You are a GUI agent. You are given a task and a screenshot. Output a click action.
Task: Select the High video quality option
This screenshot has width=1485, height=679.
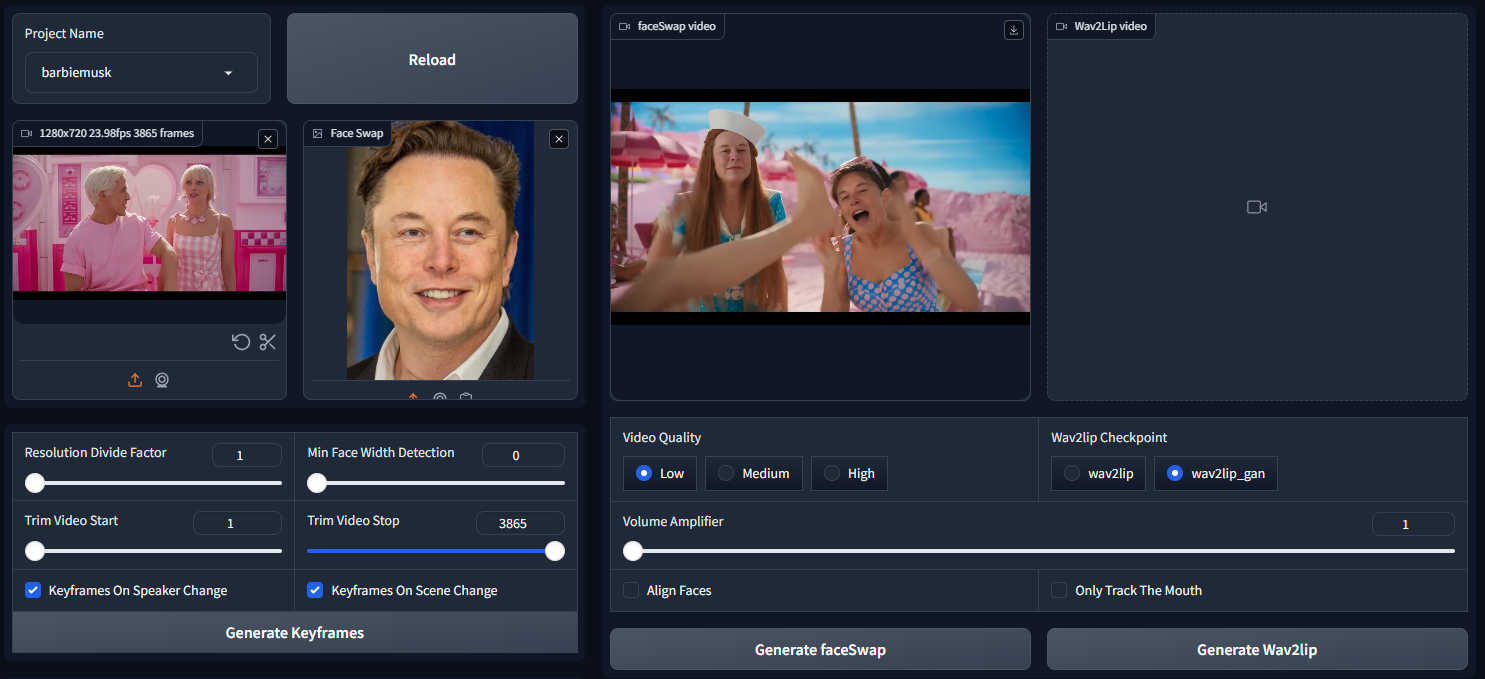click(x=849, y=474)
